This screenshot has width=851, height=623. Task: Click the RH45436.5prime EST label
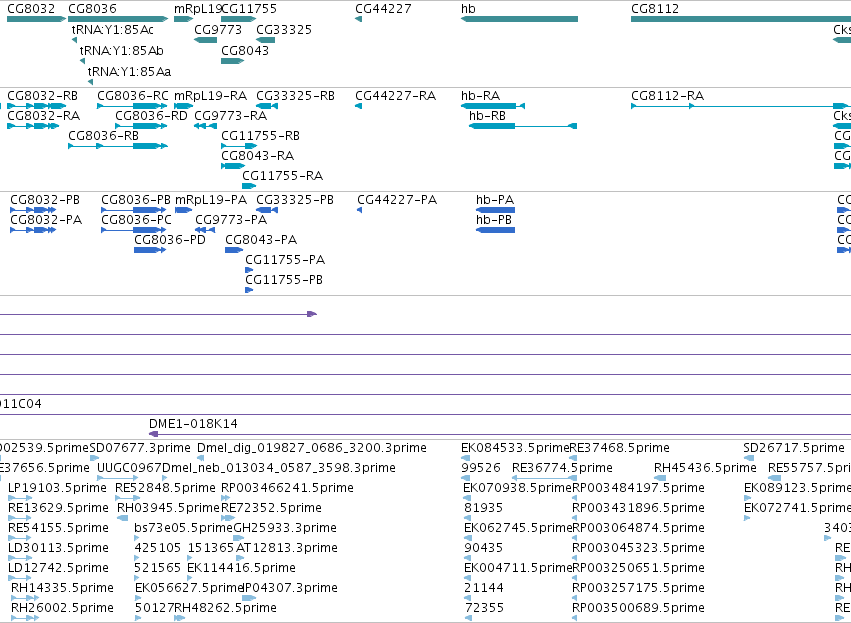705,468
